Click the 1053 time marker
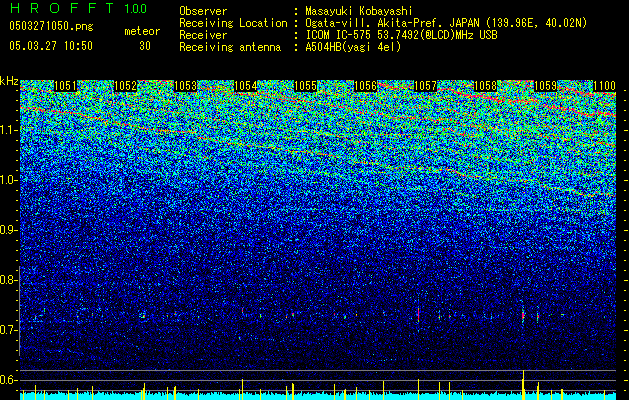The width and height of the screenshot is (629, 400). point(186,86)
